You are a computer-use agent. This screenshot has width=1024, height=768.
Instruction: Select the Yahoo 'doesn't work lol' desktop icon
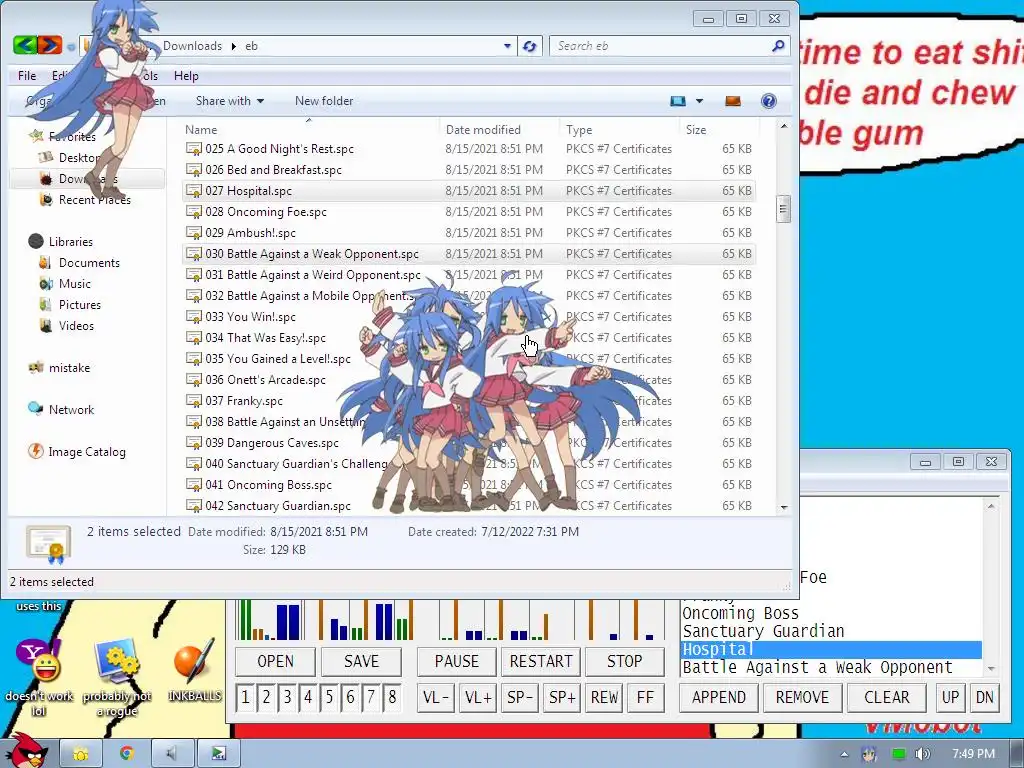pos(39,677)
